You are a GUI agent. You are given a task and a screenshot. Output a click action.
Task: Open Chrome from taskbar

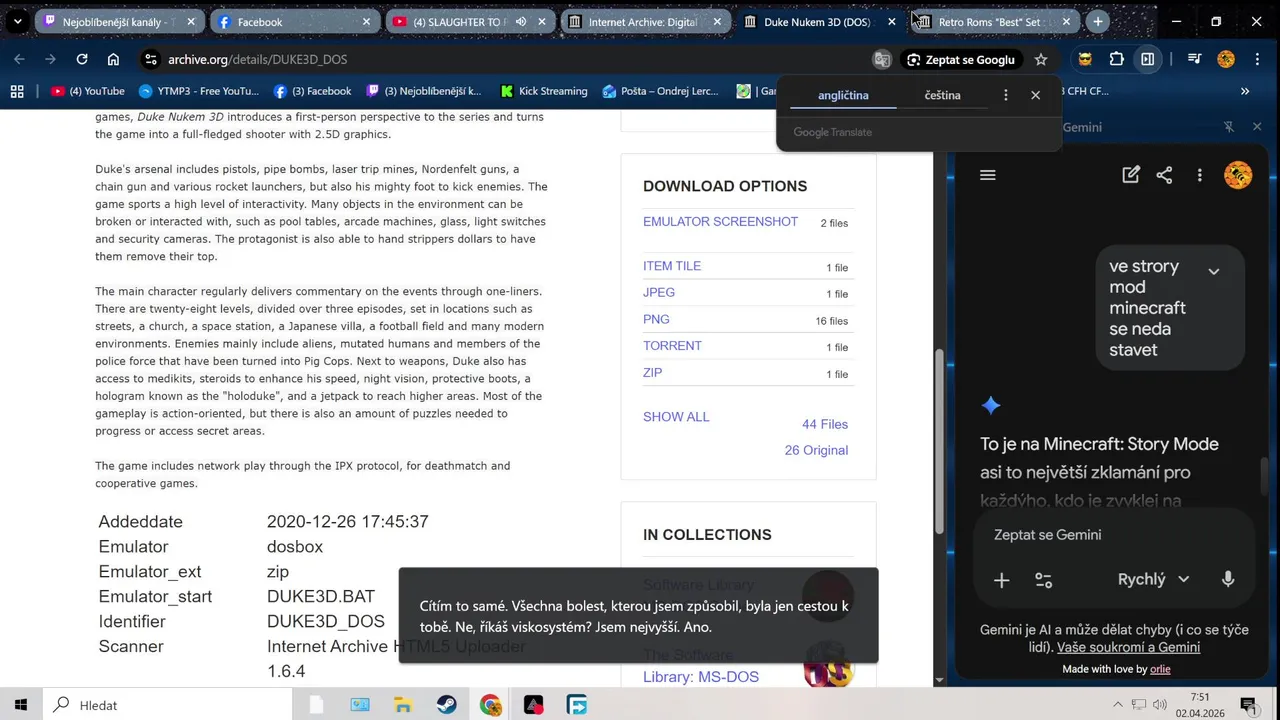[490, 706]
